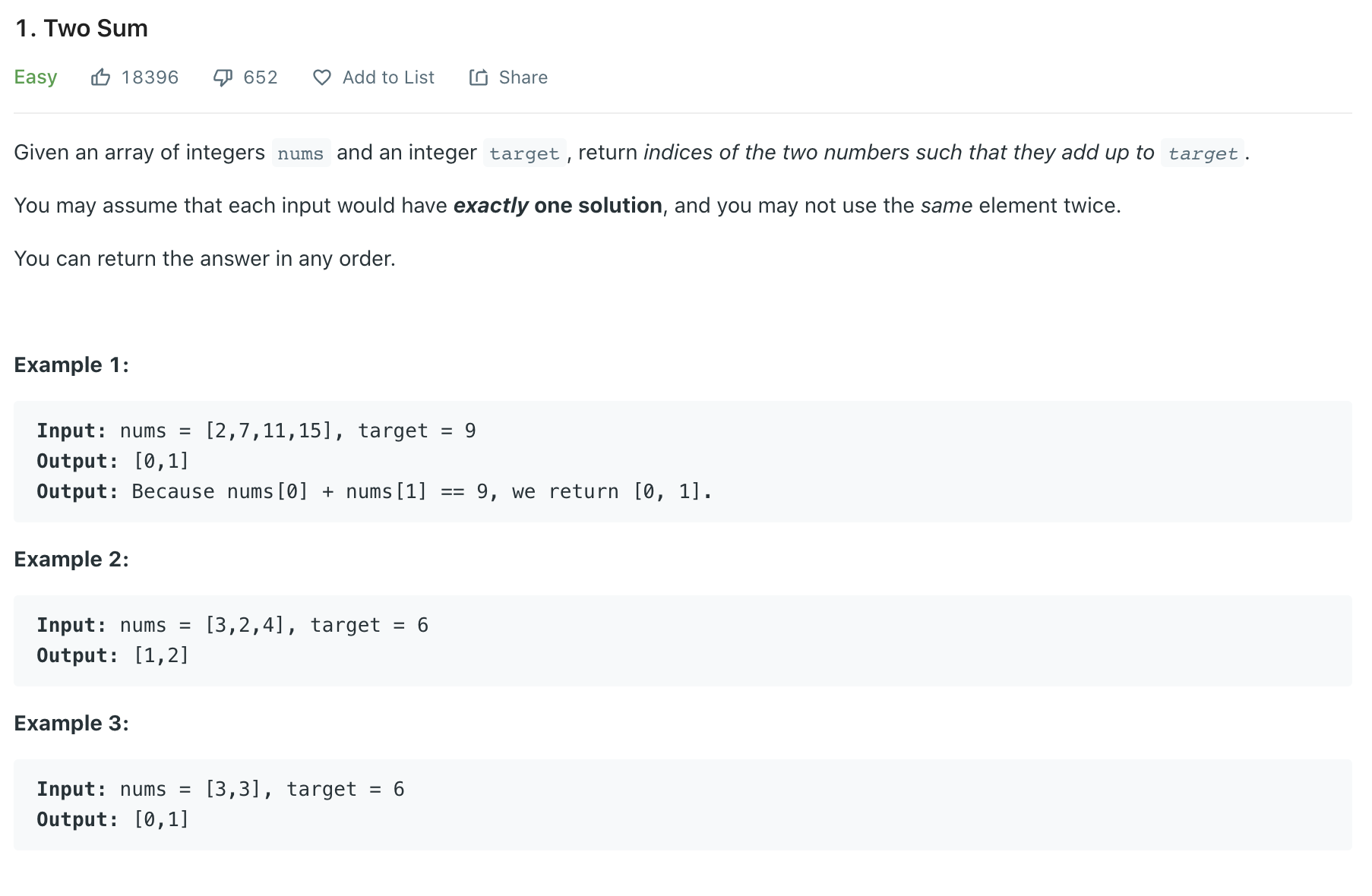The image size is (1372, 896).
Task: Click the Example 1 heading
Action: tap(71, 365)
